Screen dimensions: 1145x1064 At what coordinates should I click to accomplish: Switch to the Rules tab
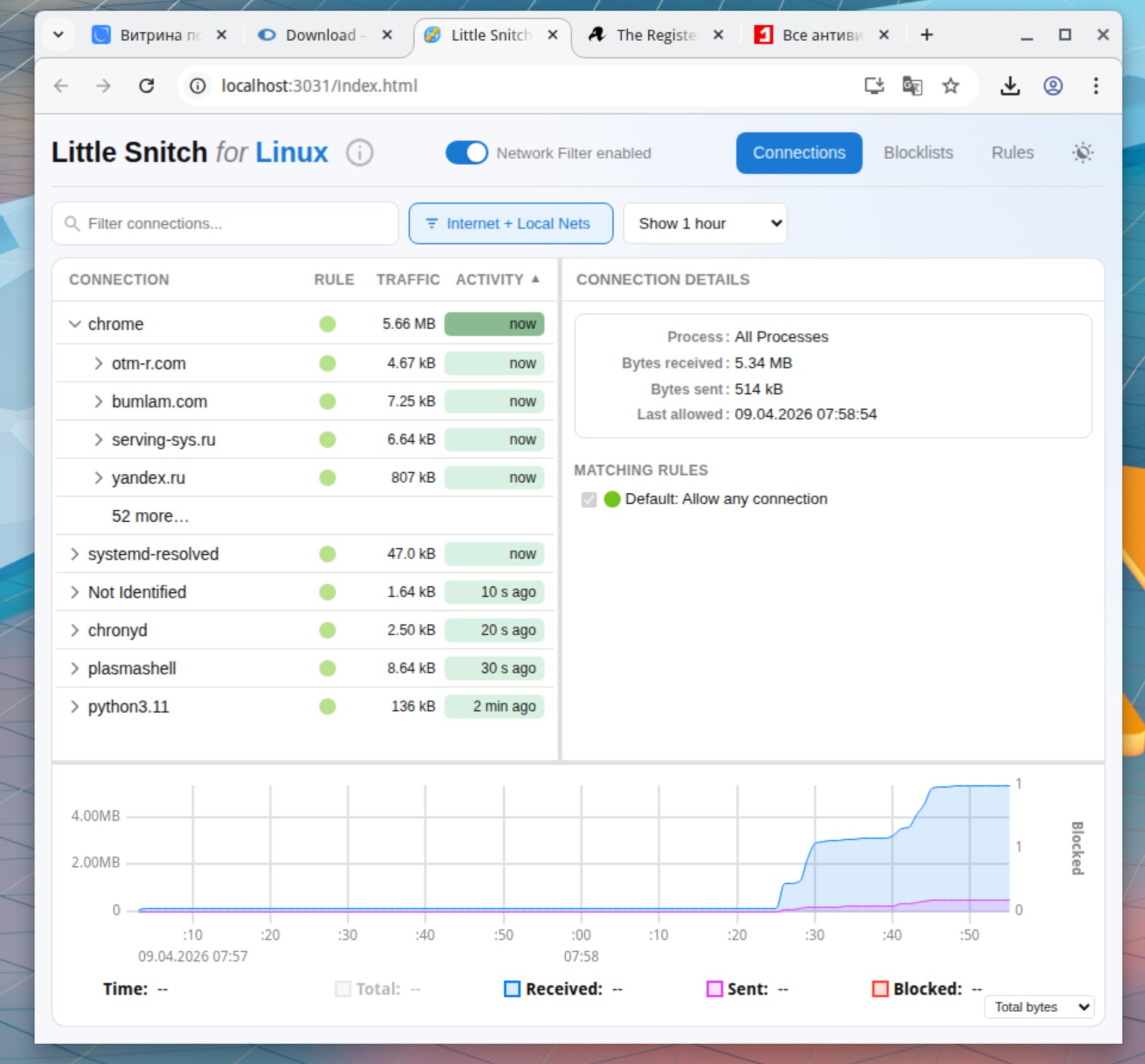click(1012, 153)
